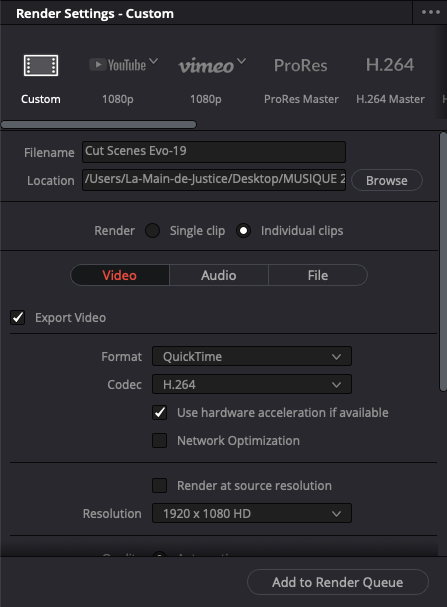447x607 pixels.
Task: Select the Custom filmstrip preset icon
Action: pos(41,65)
